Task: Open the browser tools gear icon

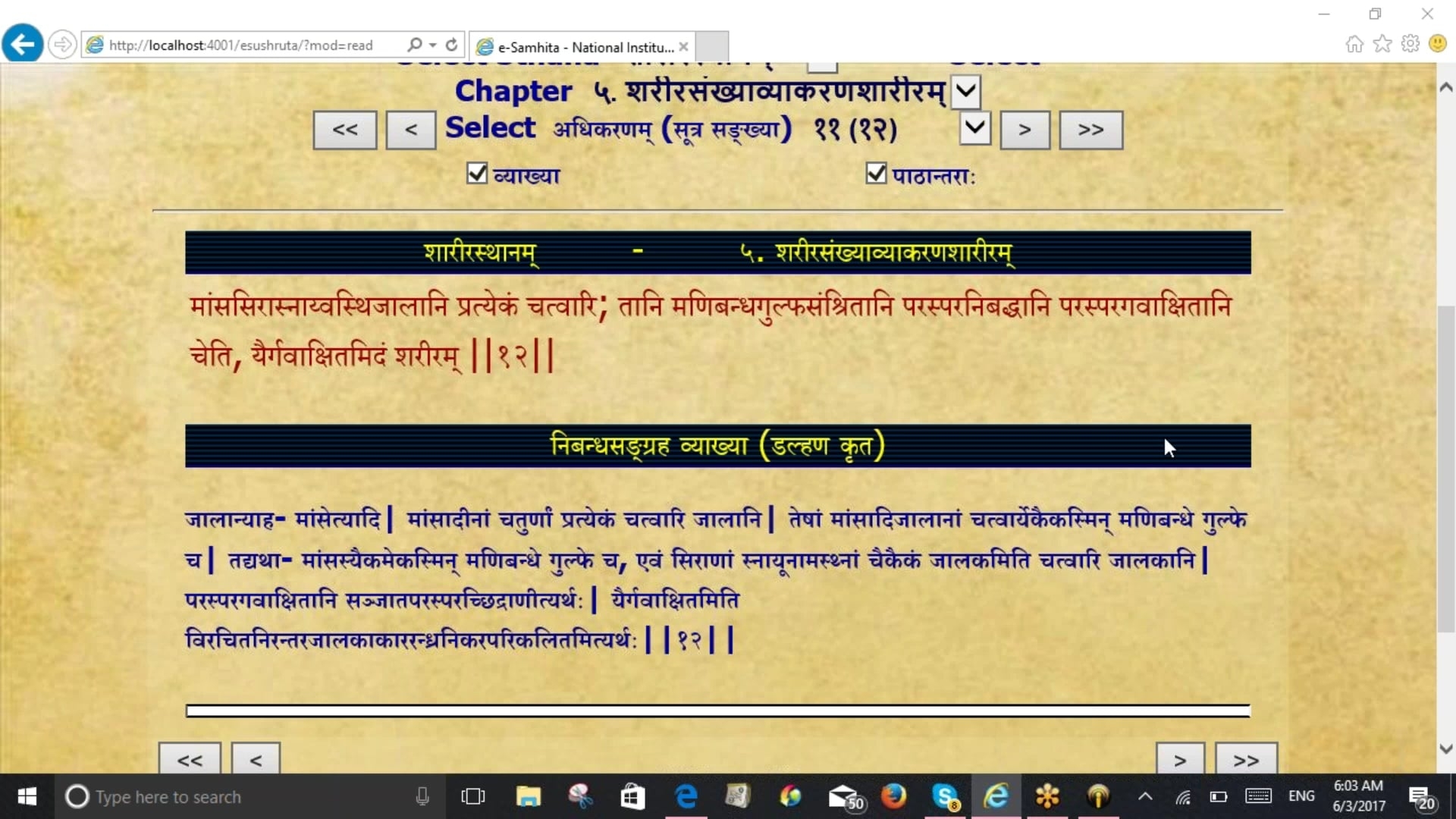Action: (x=1410, y=44)
